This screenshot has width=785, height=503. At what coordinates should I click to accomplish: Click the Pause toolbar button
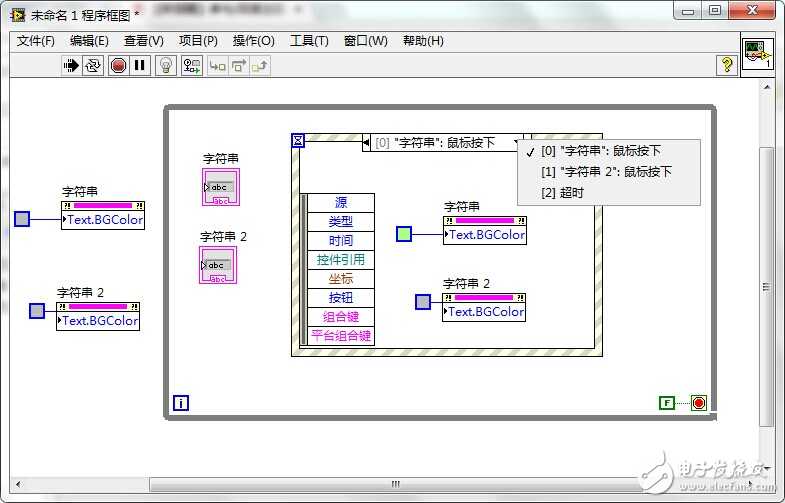pos(140,66)
